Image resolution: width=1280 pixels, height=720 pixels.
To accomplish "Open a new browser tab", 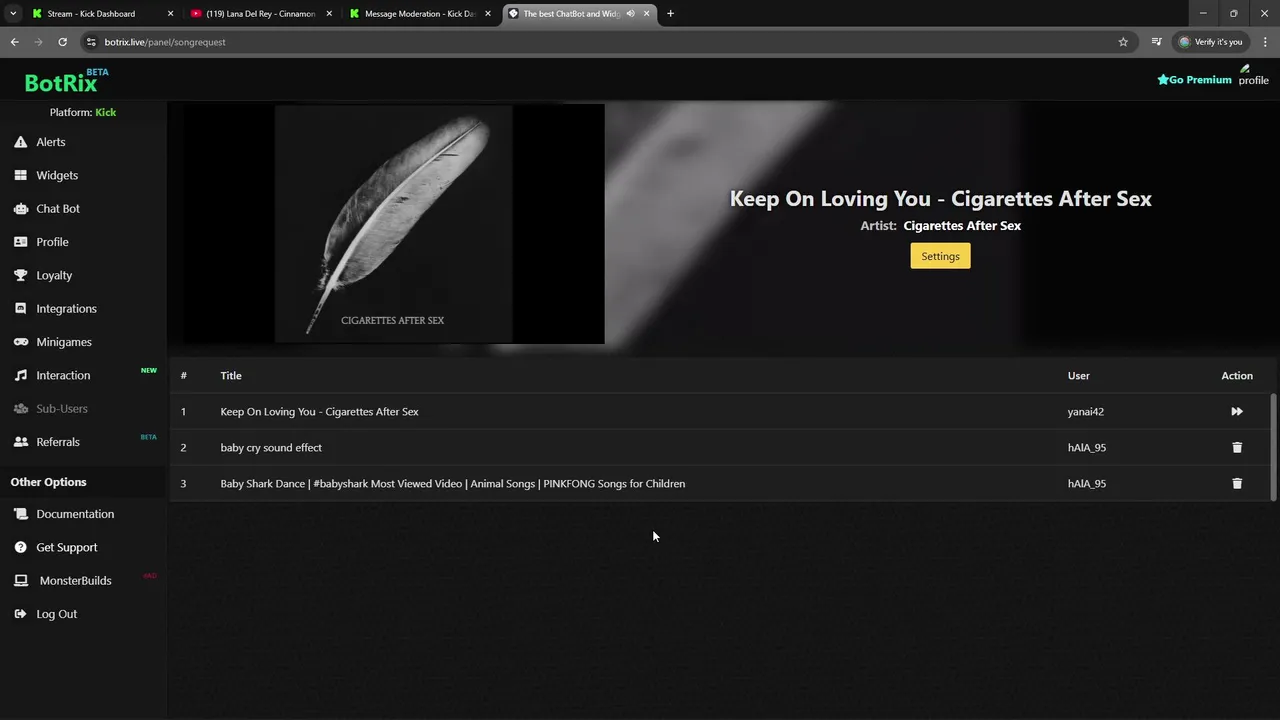I will pos(670,14).
